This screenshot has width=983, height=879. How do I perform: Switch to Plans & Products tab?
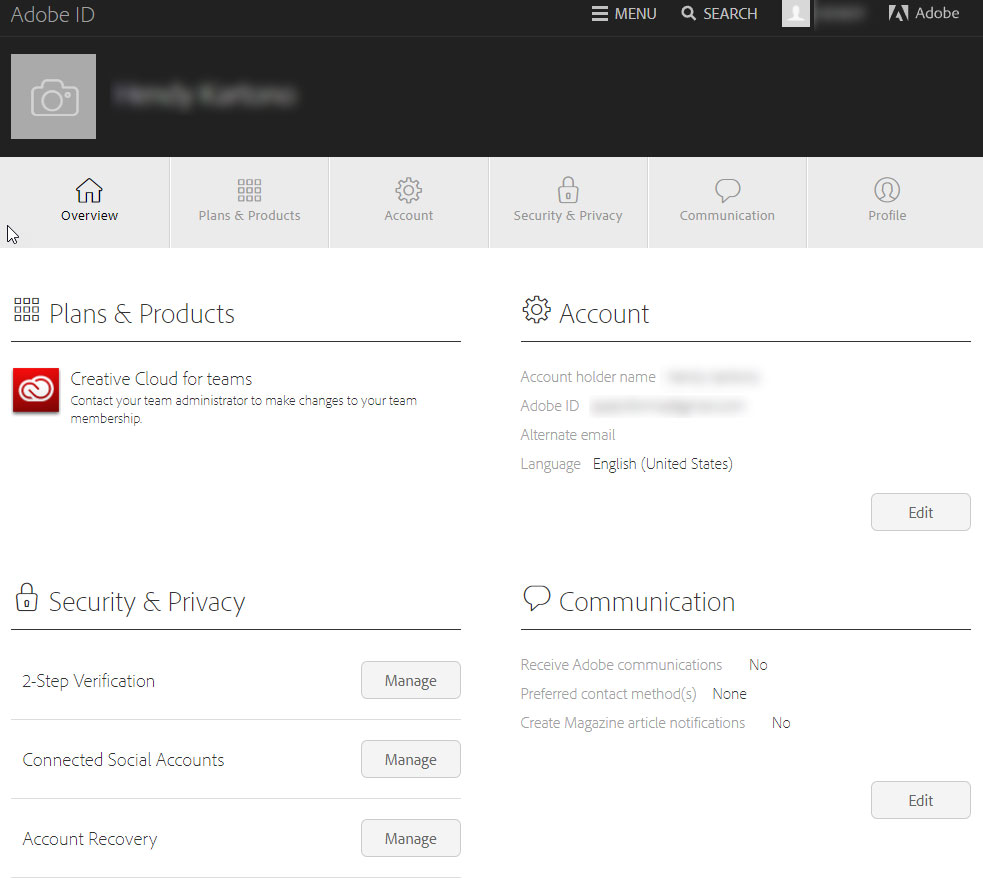pos(250,202)
